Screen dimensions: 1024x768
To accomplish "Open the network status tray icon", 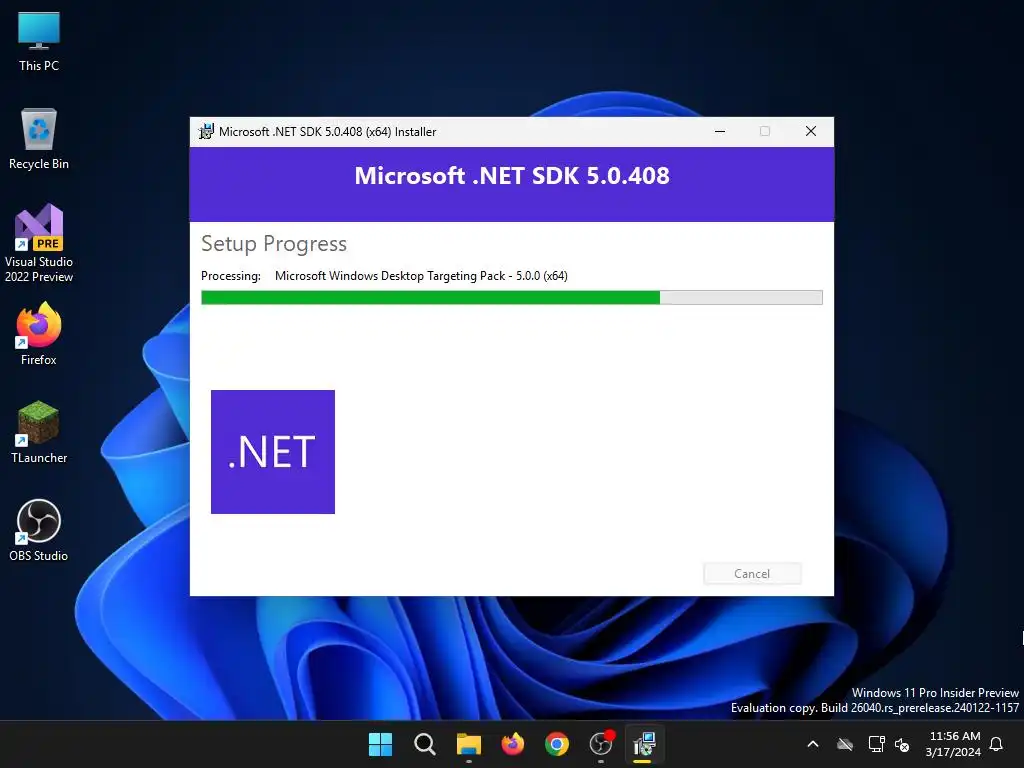I will click(x=876, y=744).
